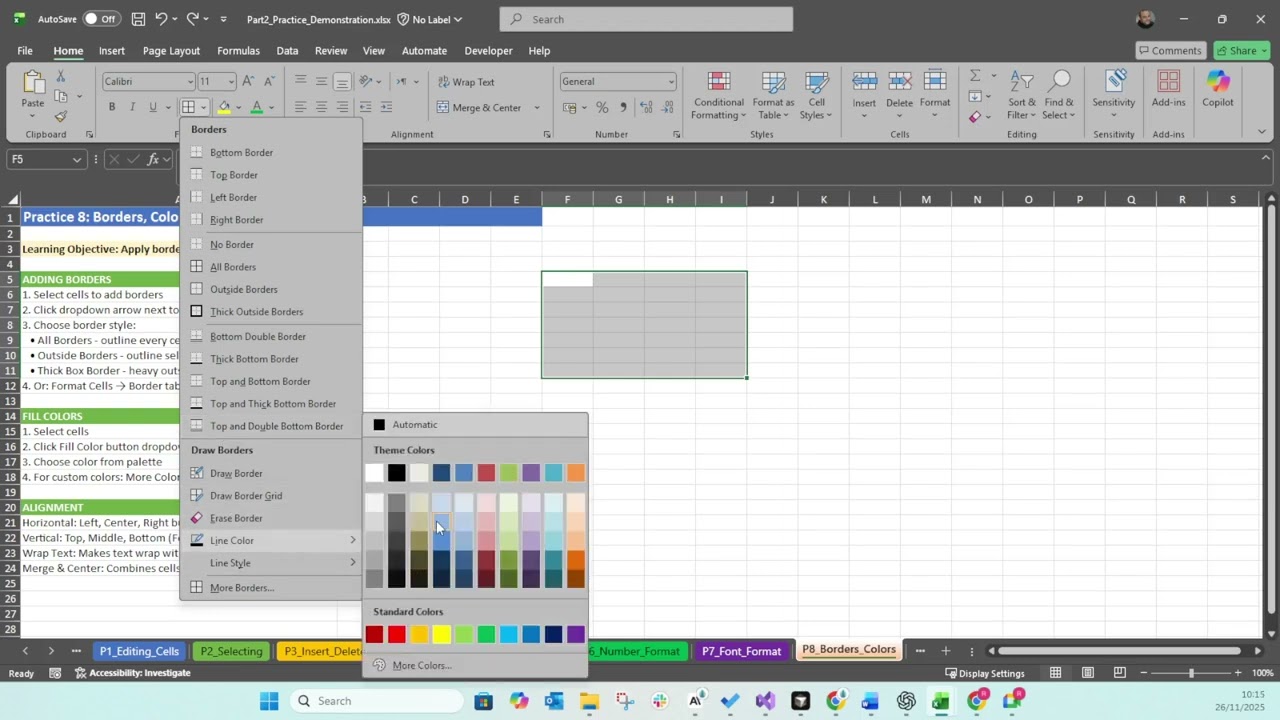1280x720 pixels.
Task: Select the Format Painter brush icon
Action: pyautogui.click(x=61, y=116)
